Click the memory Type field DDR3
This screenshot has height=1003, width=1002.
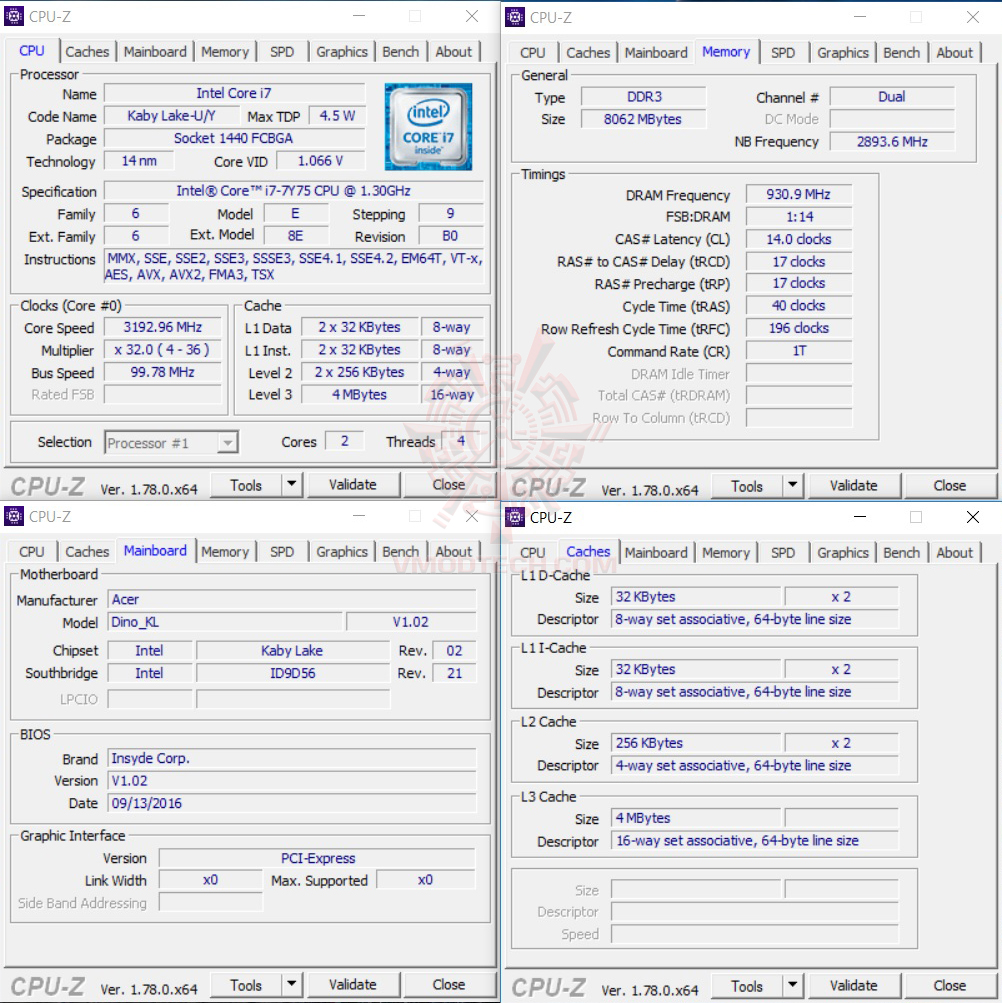pyautogui.click(x=644, y=97)
